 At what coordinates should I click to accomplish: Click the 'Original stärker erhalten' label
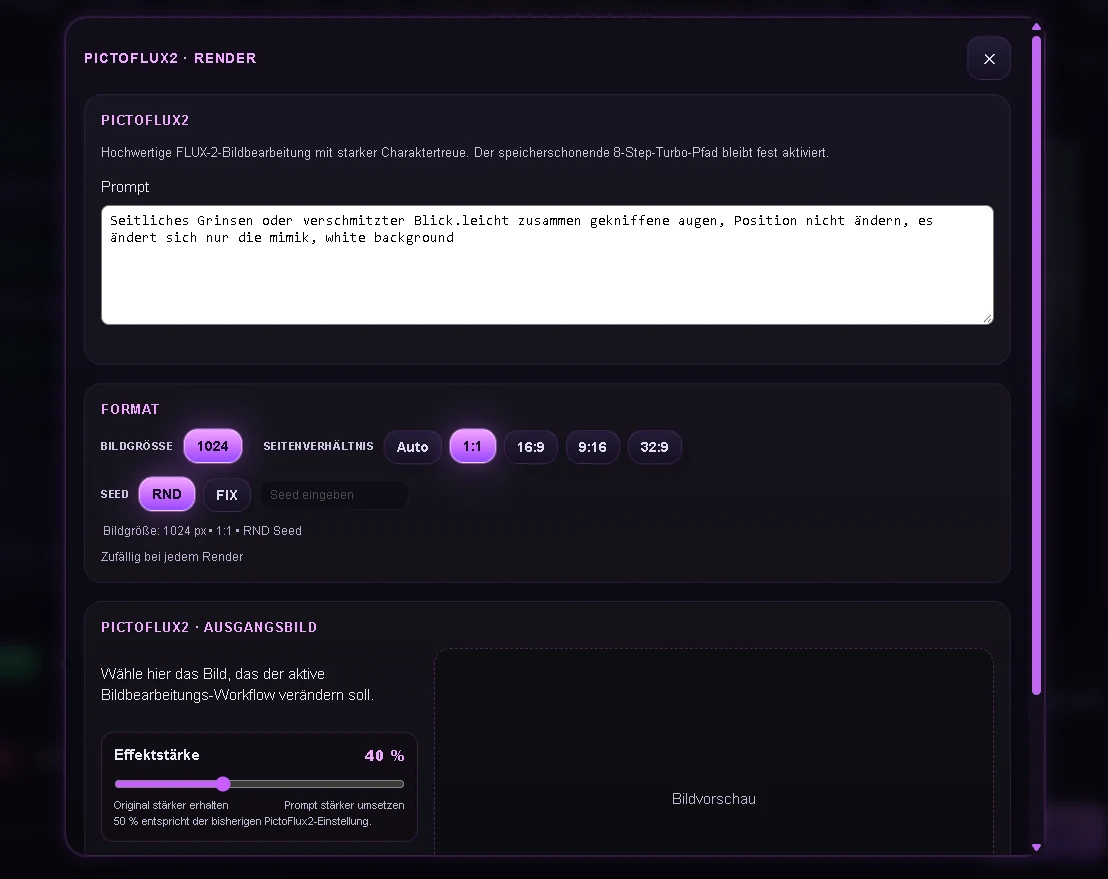[x=171, y=806]
